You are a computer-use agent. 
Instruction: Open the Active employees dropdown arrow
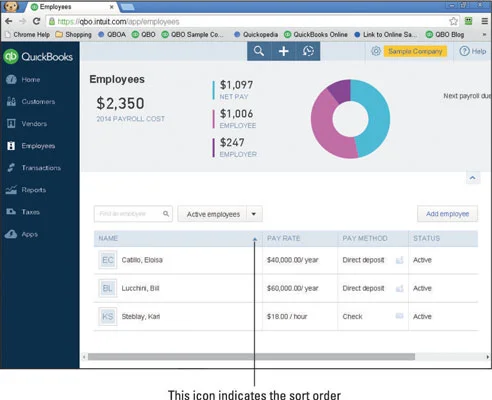click(254, 214)
